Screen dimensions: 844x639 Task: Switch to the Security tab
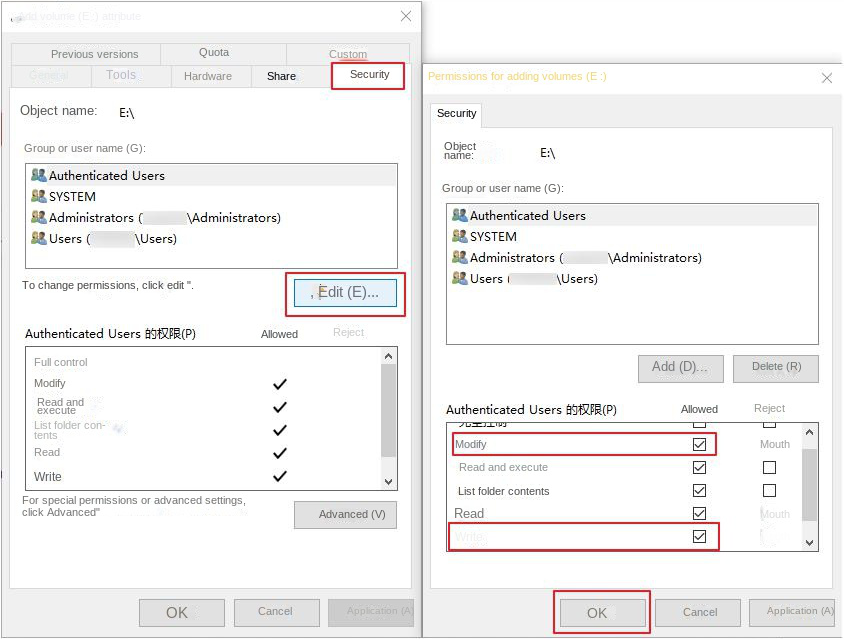[x=369, y=74]
